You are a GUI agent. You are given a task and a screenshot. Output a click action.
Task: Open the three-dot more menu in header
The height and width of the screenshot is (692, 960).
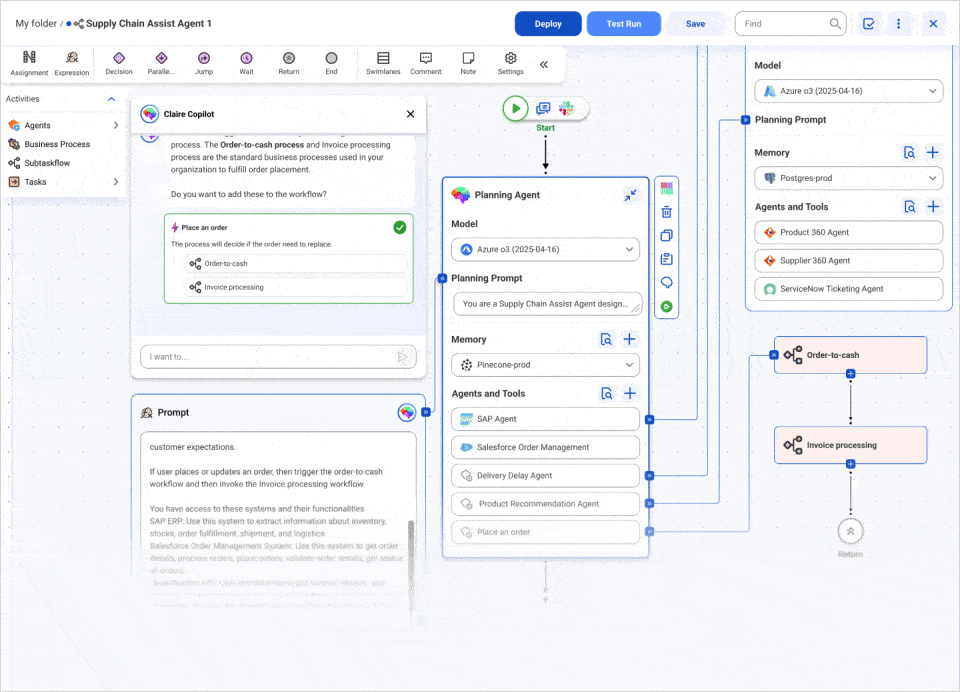pyautogui.click(x=898, y=24)
